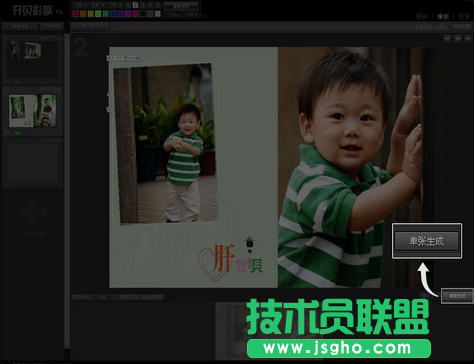Screen dimensions: 474x364
Task: Pick the teal color swatch
Action: point(105,14)
